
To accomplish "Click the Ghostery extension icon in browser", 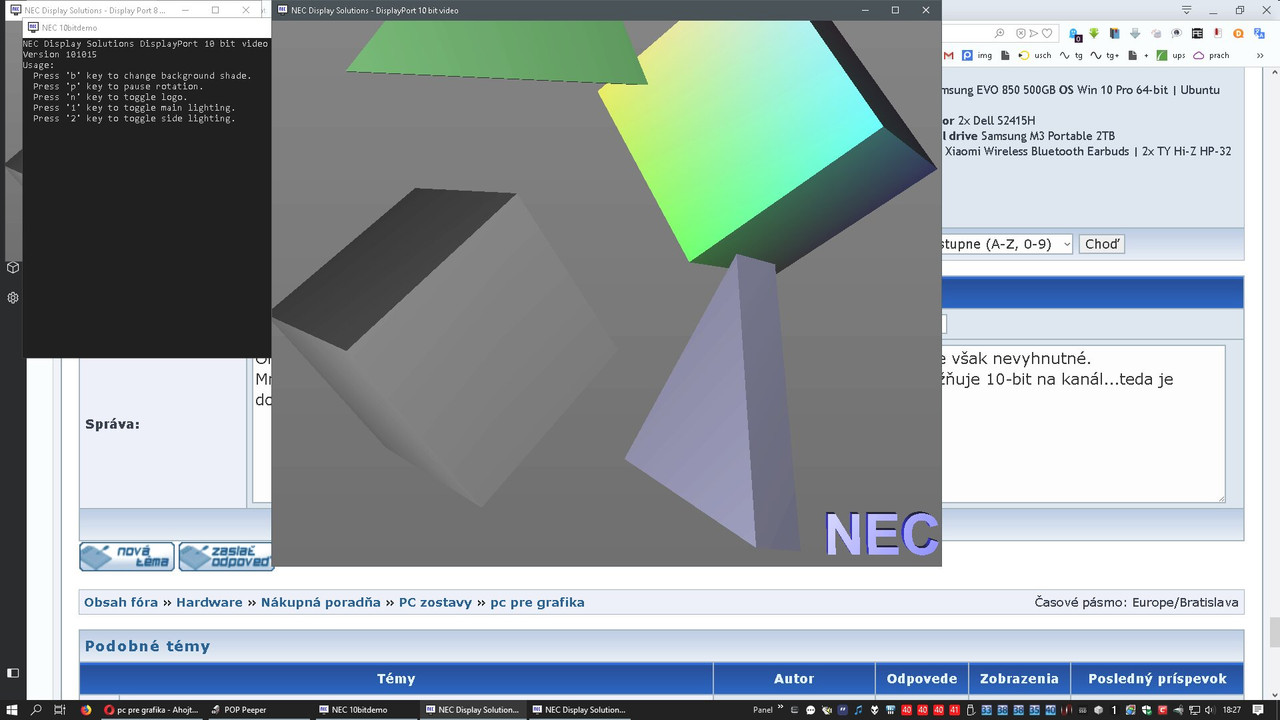I will tap(1075, 34).
